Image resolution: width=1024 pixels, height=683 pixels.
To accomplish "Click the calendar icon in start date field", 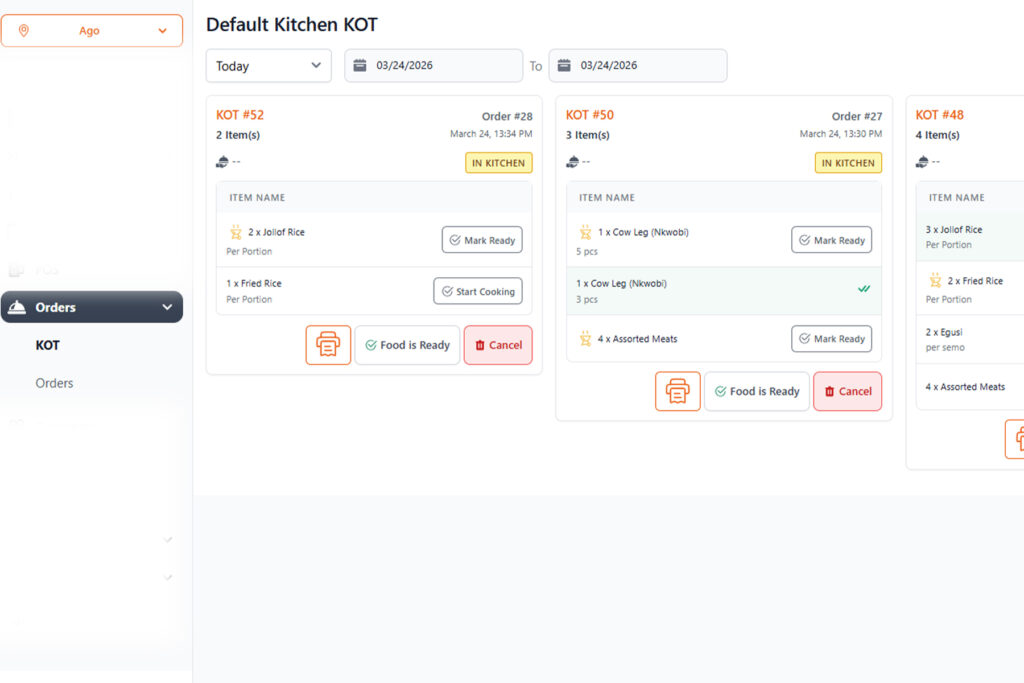I will pos(360,66).
